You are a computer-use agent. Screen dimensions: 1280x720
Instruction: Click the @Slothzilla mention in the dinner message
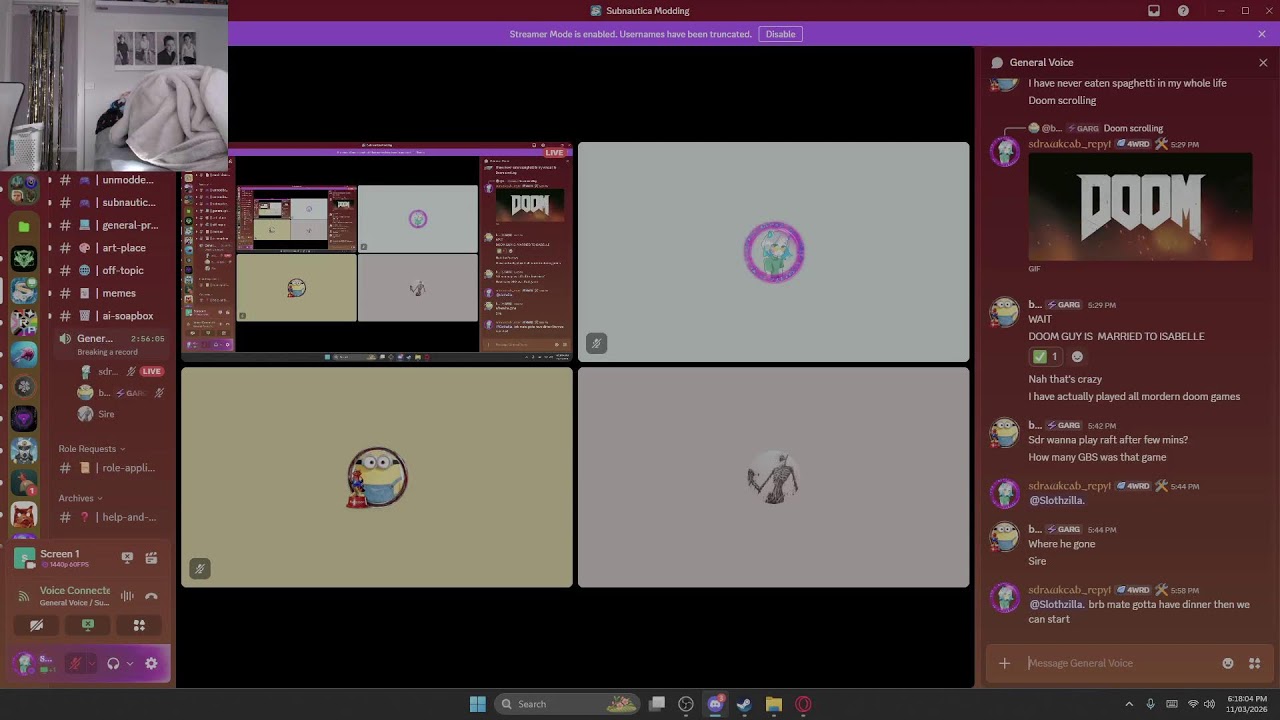[1057, 605]
